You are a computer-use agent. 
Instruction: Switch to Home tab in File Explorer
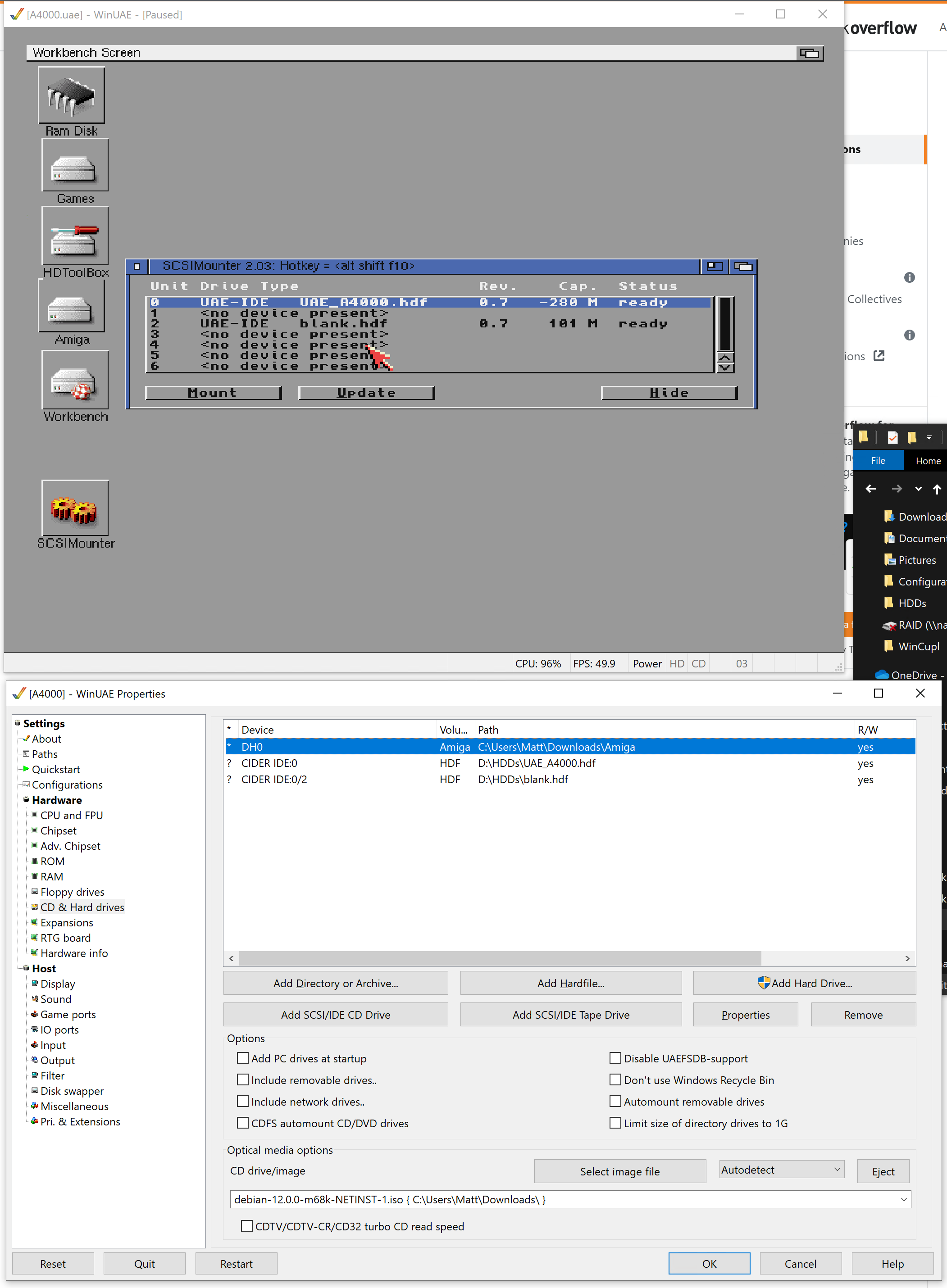coord(928,461)
